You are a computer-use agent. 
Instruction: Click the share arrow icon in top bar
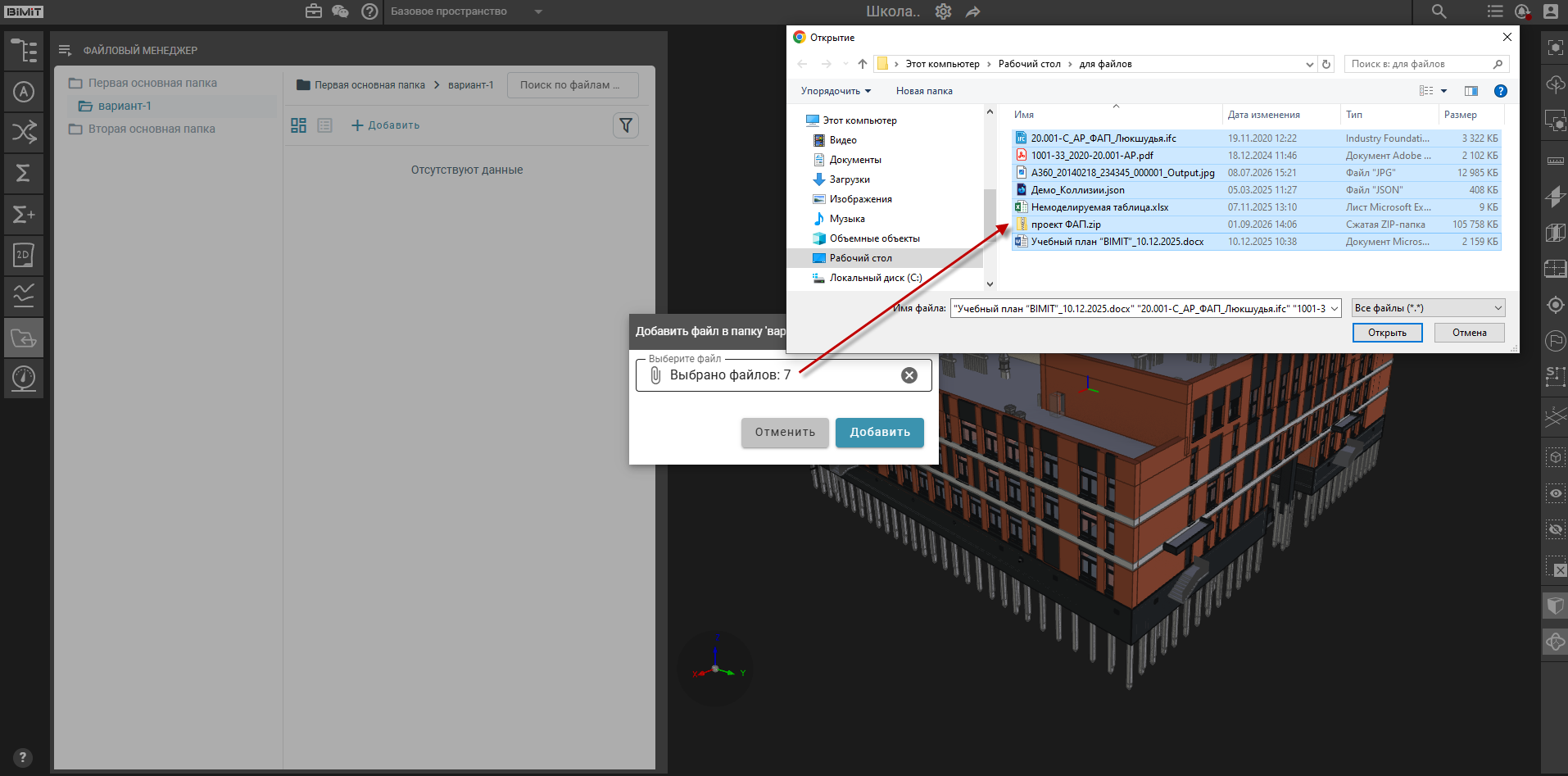pos(972,11)
